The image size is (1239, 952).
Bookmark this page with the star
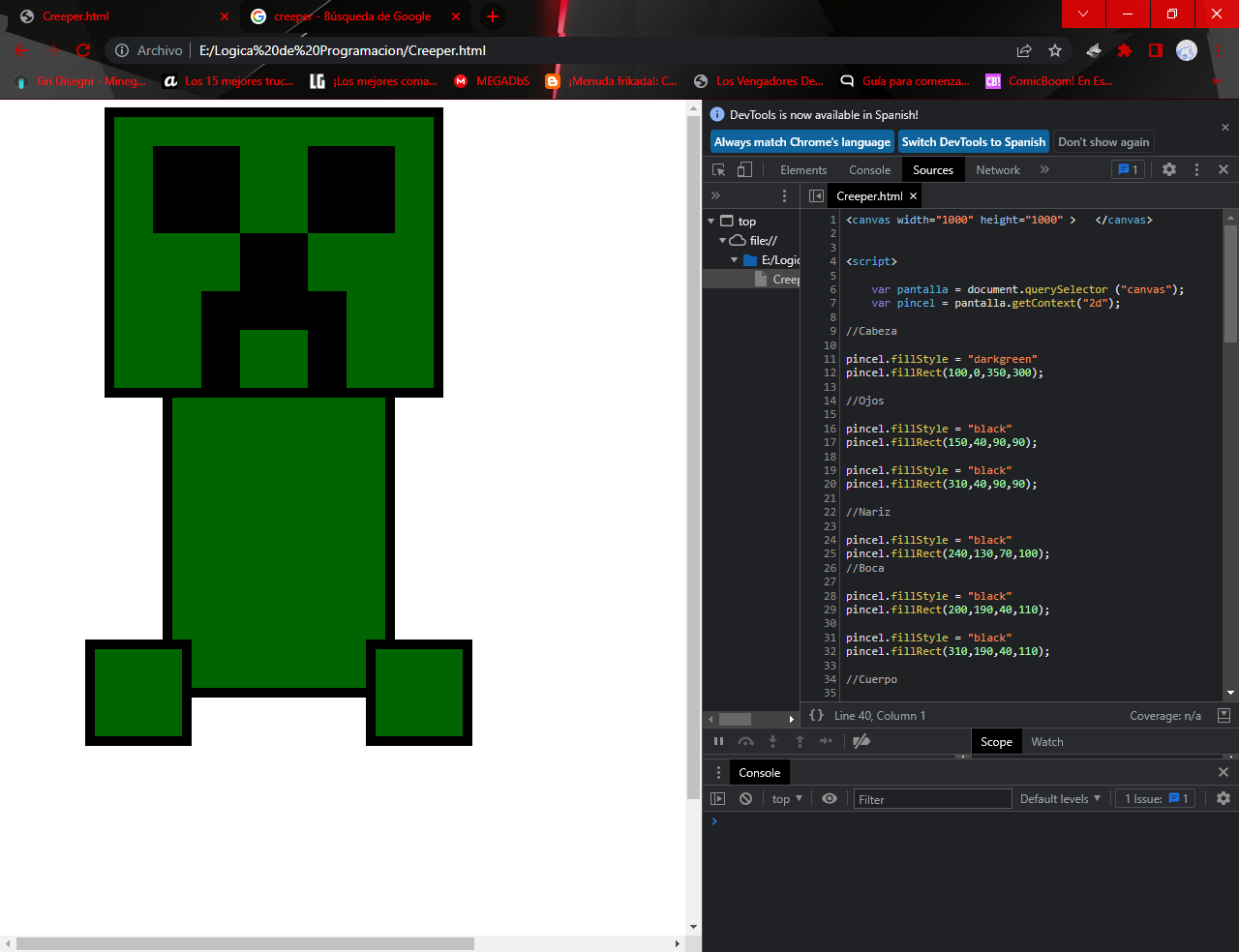point(1055,50)
